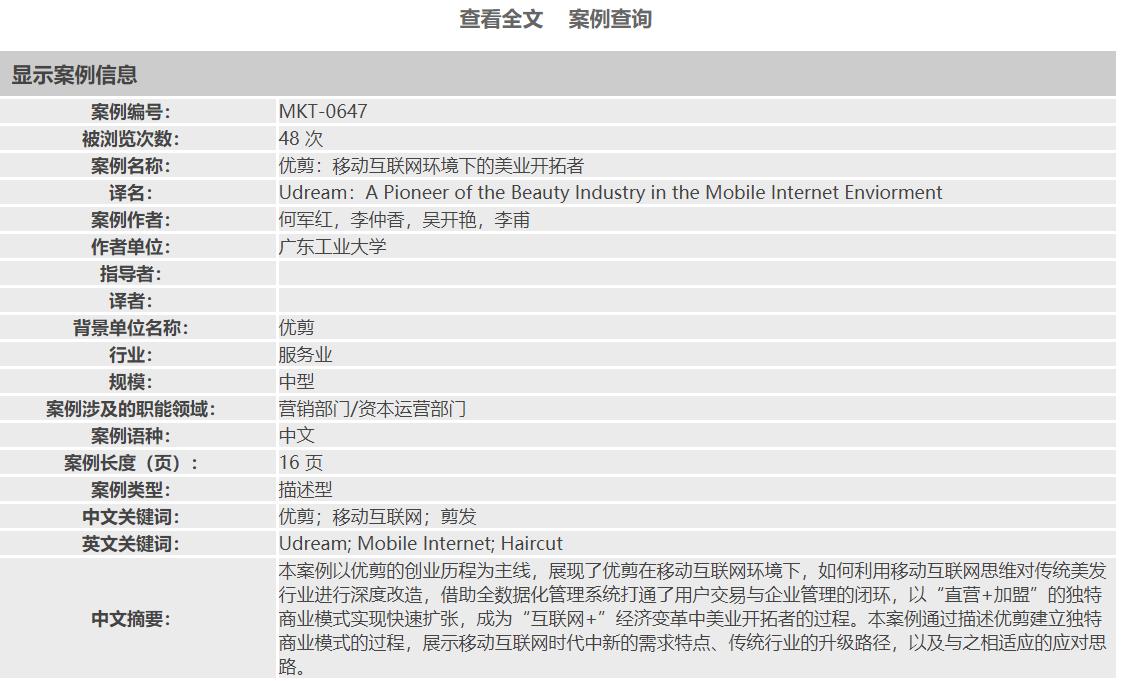Click the 案例涉及的职能领域 label
1121x681 pixels.
click(x=130, y=409)
